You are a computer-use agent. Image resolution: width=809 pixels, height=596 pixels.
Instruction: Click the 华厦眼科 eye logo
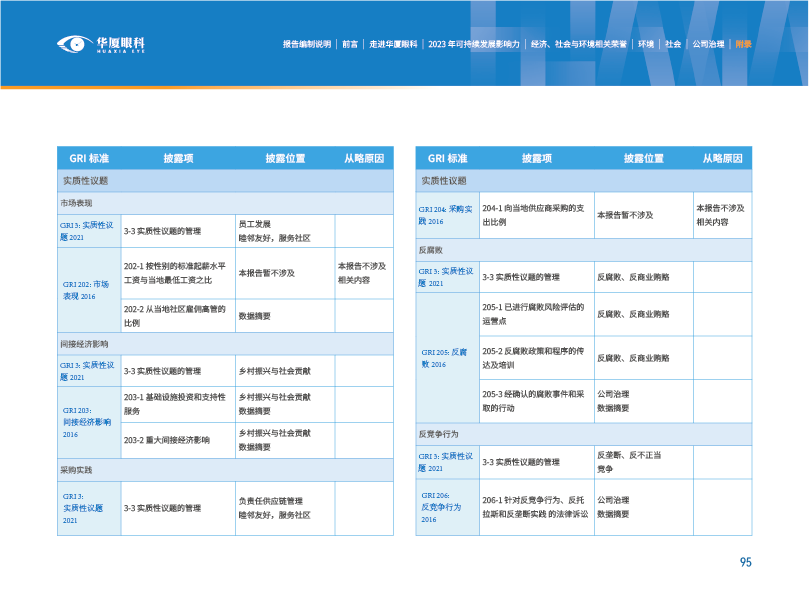(101, 44)
